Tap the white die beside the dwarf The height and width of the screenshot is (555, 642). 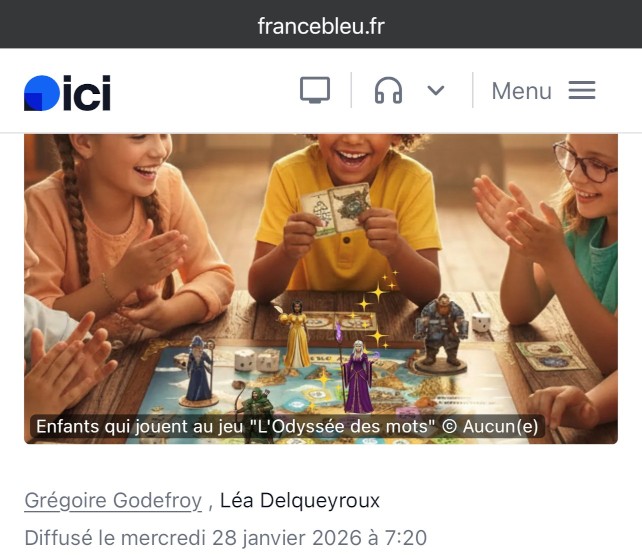pyautogui.click(x=481, y=322)
